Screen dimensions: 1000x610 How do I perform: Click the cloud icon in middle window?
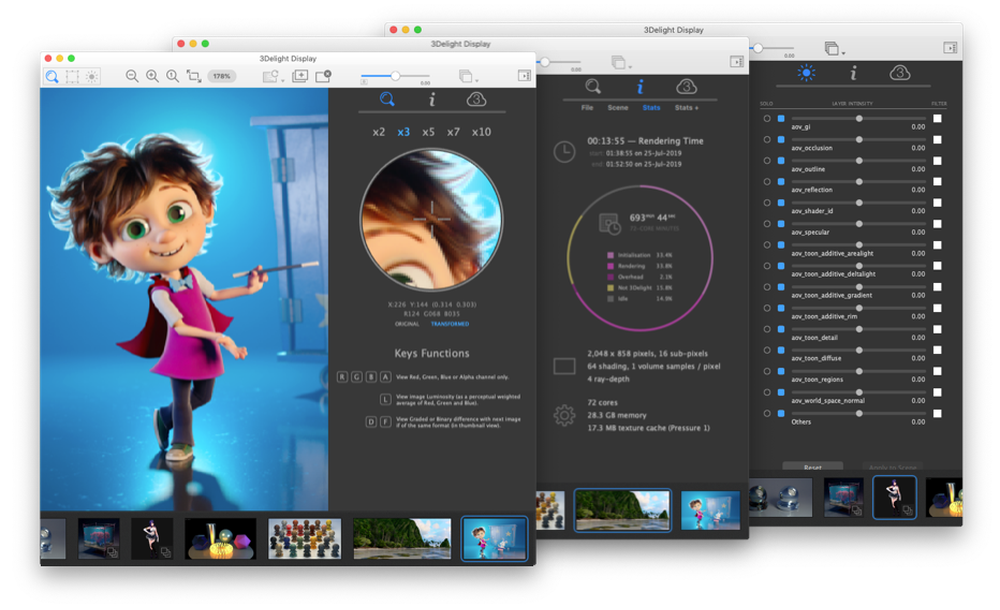click(686, 86)
